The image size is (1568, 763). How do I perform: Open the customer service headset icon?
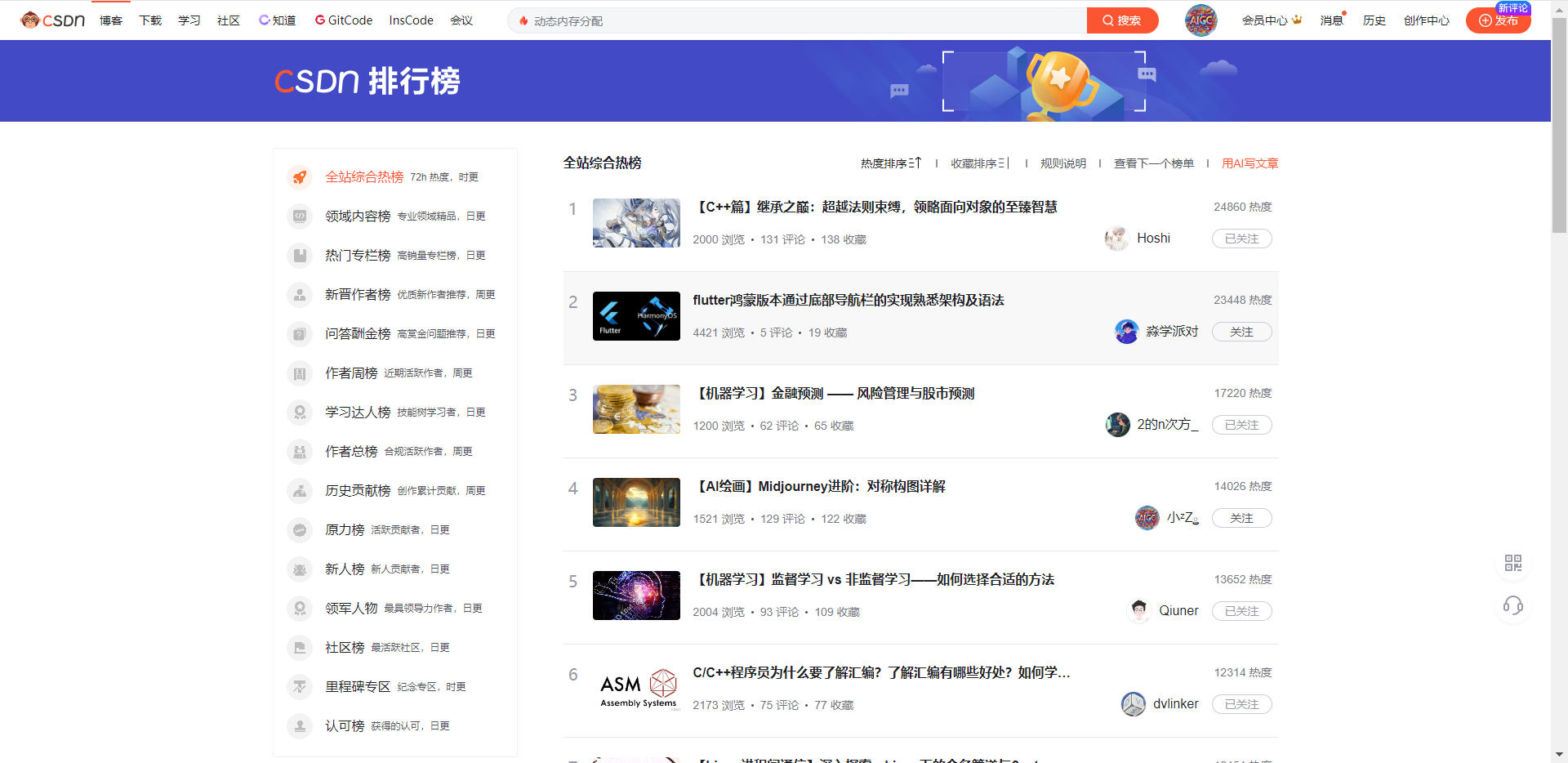pyautogui.click(x=1513, y=605)
